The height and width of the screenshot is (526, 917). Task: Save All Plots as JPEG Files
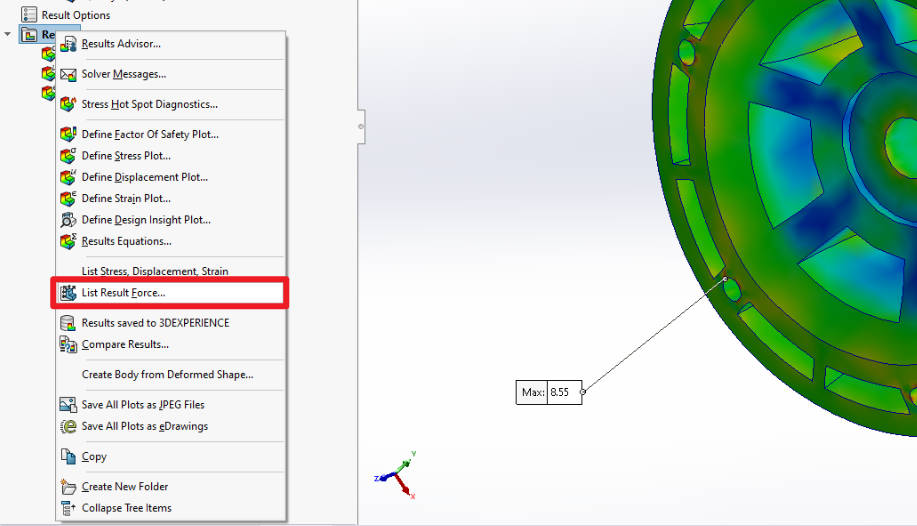click(143, 405)
